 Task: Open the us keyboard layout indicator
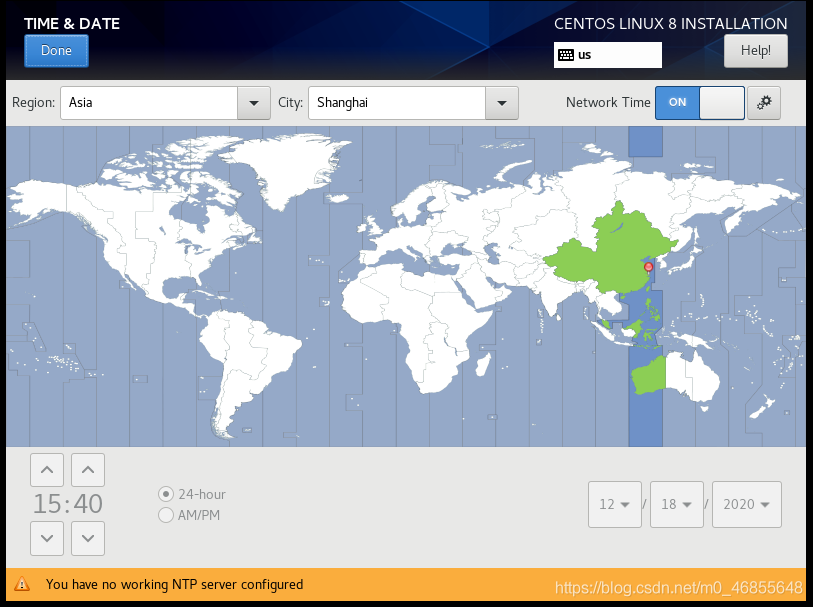click(x=608, y=55)
